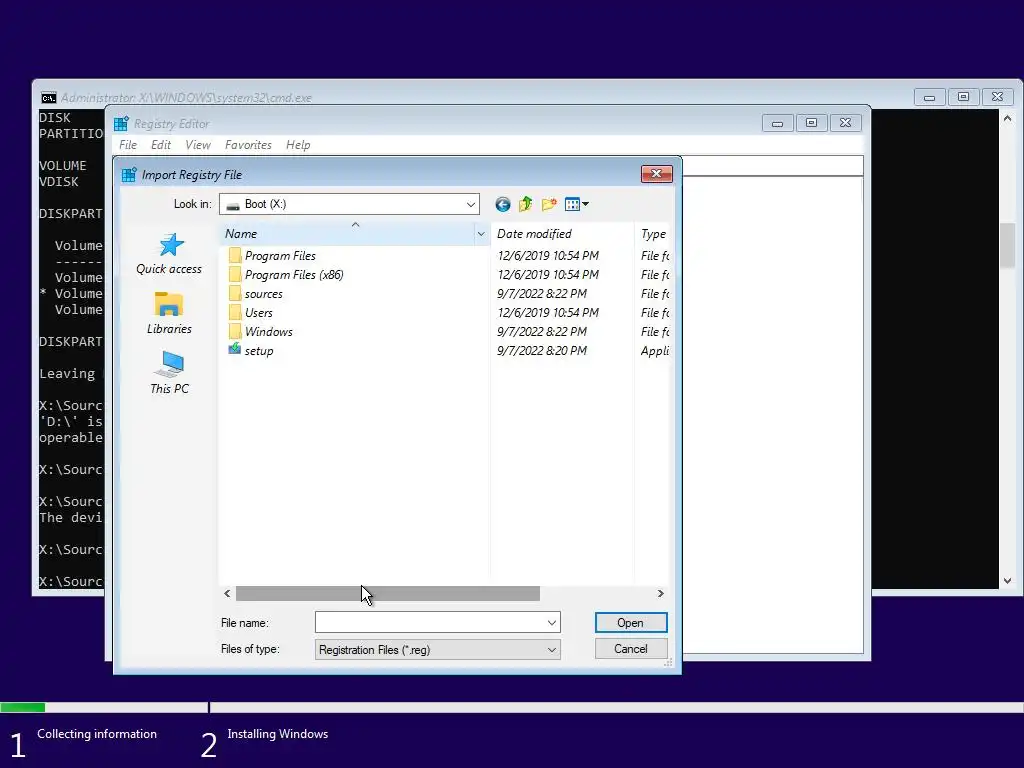Image resolution: width=1024 pixels, height=768 pixels.
Task: Open the View menu in Registry Editor
Action: 198,145
